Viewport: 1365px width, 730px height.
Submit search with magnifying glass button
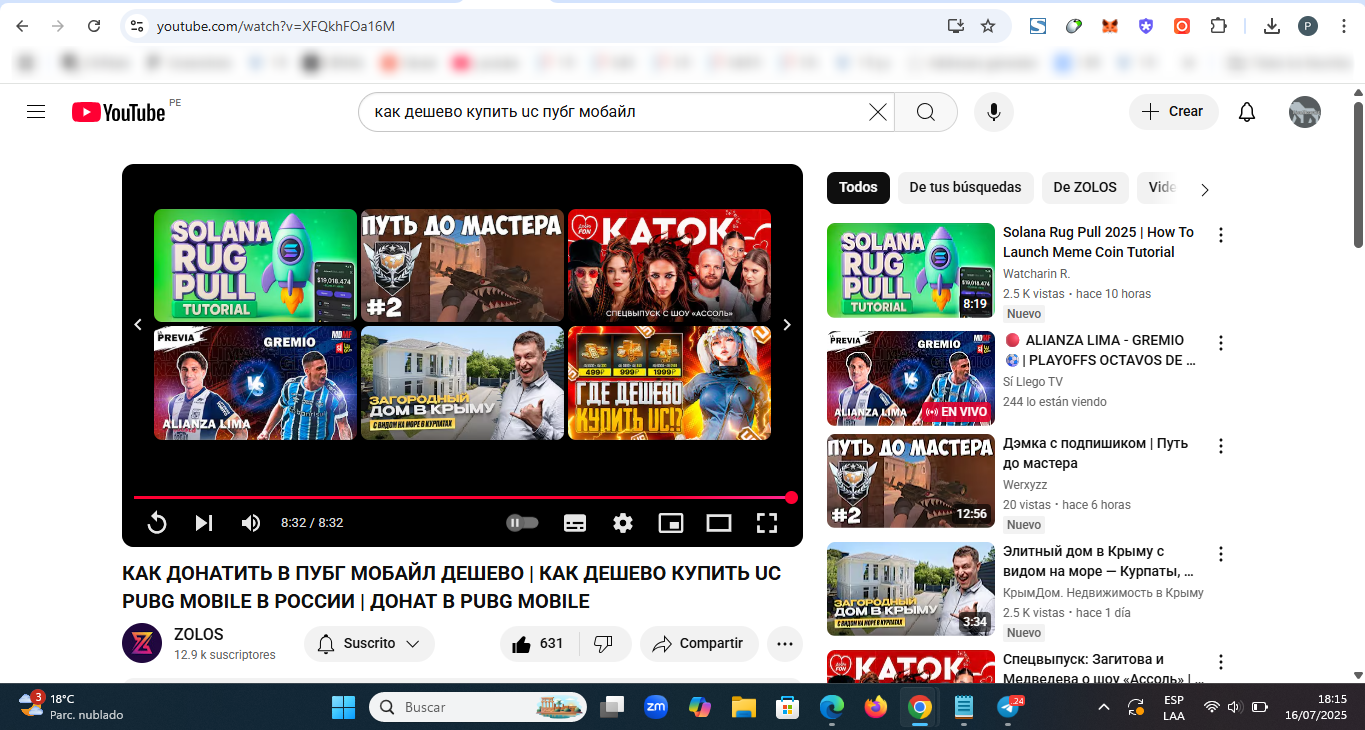tap(926, 112)
